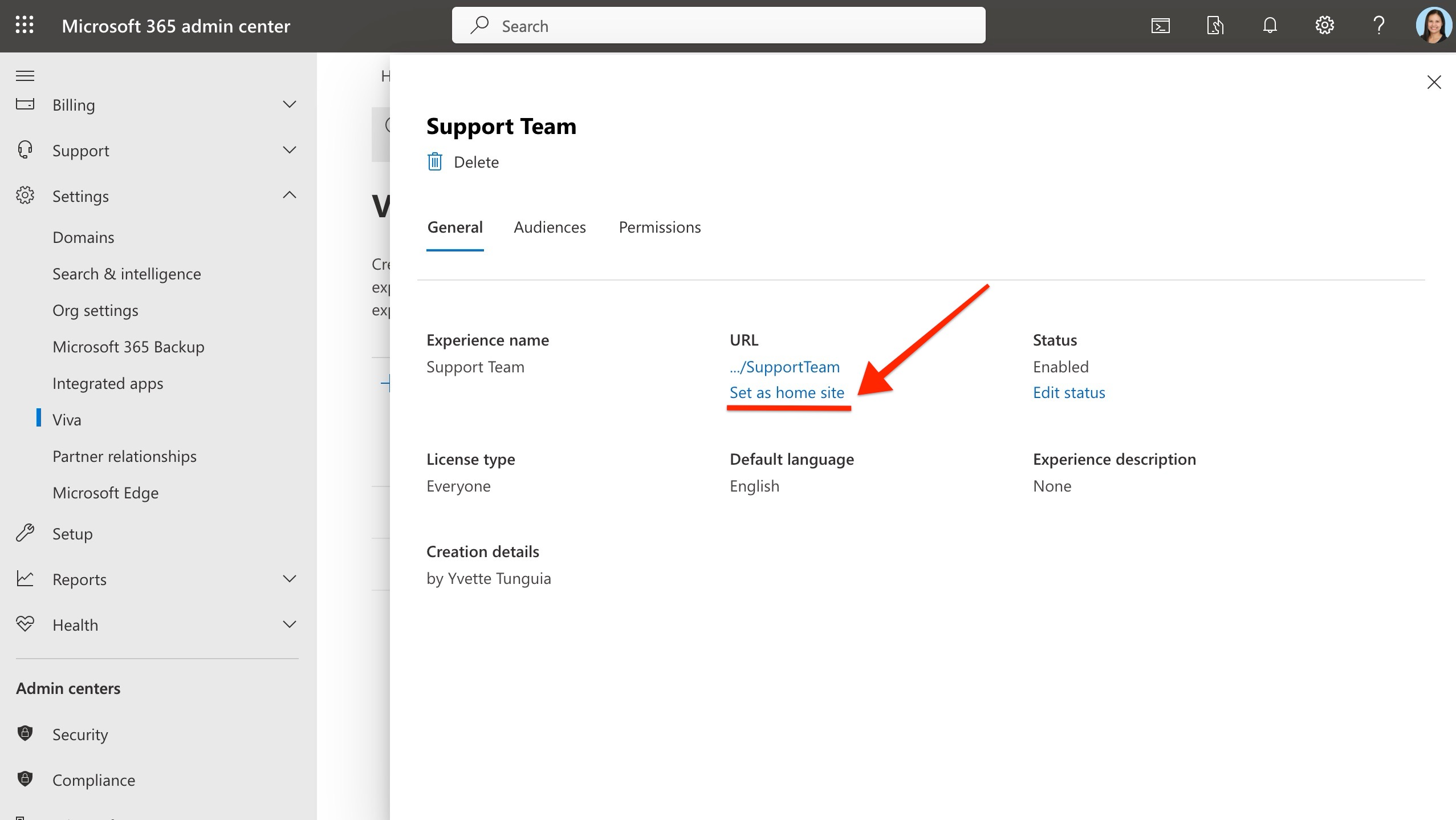
Task: Click in the Search input field
Action: [x=718, y=26]
